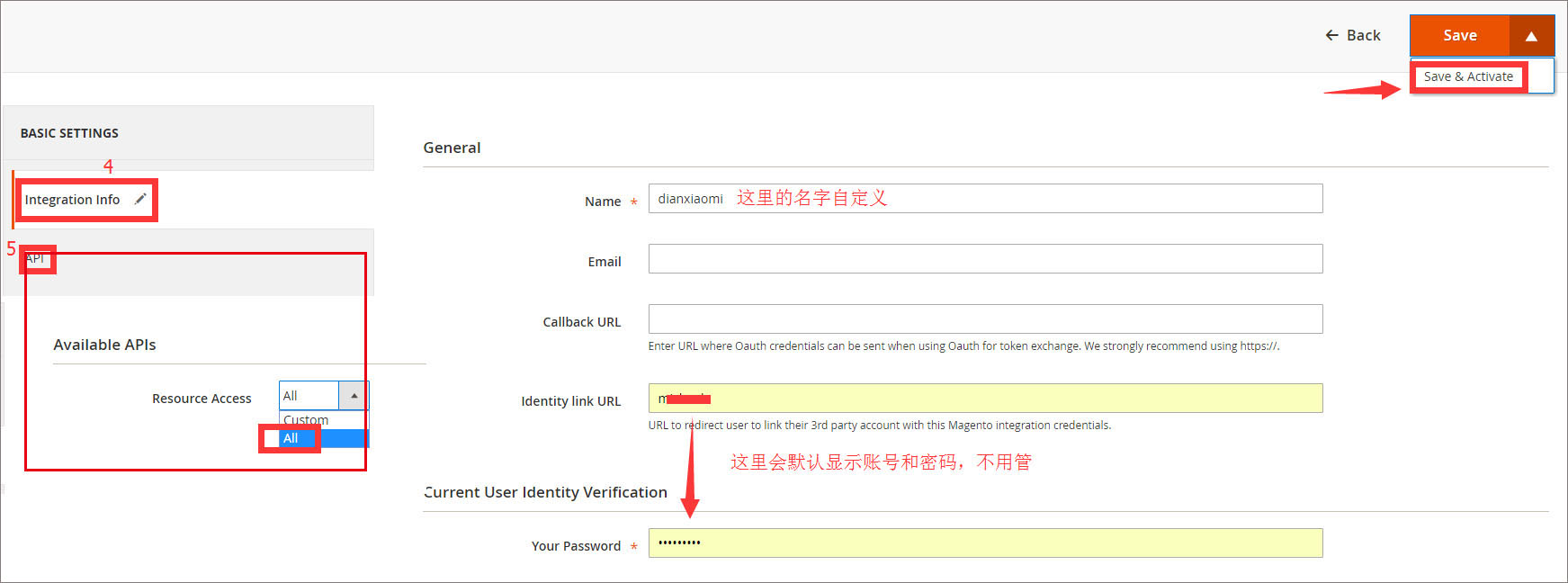This screenshot has height=583, width=1568.
Task: Select the Custom option in Resource Access
Action: tap(307, 420)
